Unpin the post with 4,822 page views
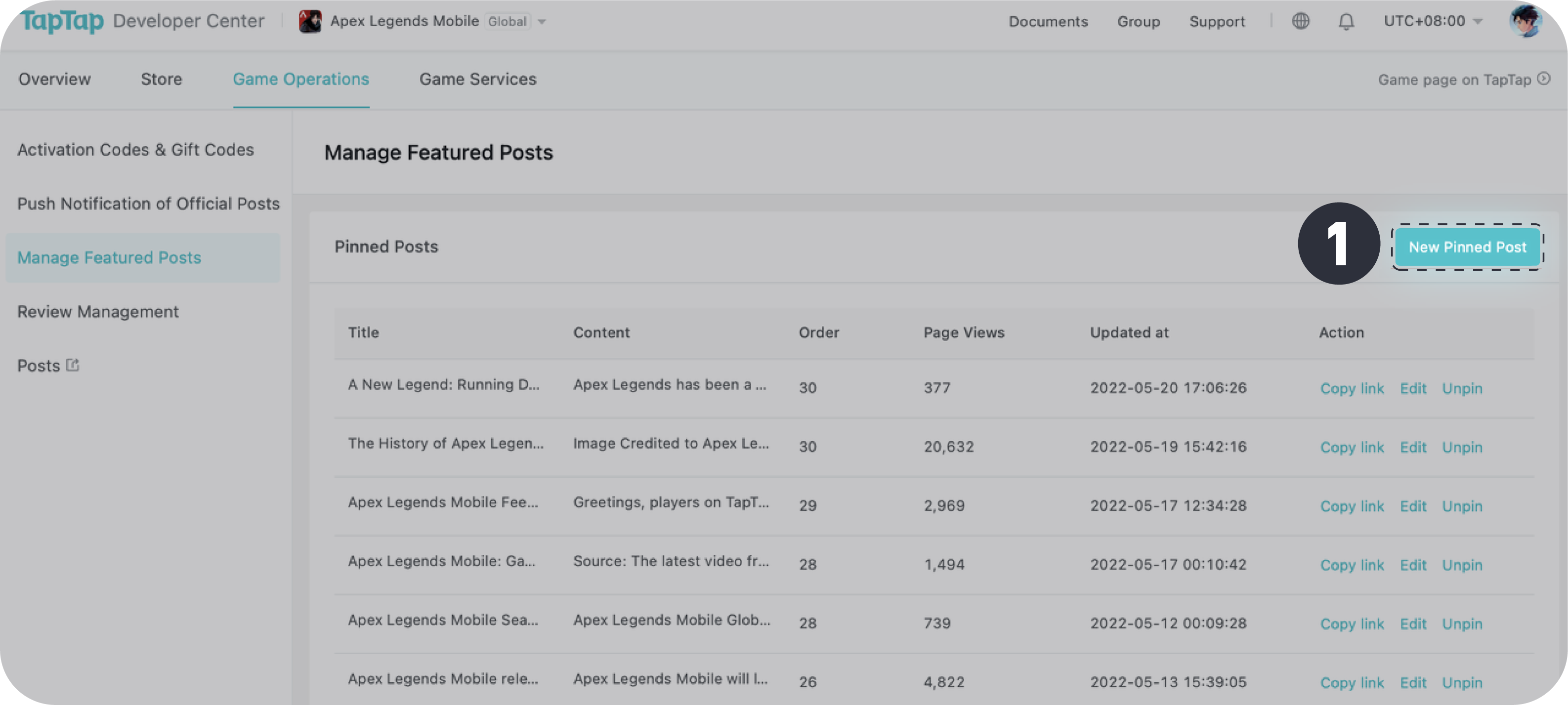This screenshot has width=1568, height=705. (x=1462, y=683)
